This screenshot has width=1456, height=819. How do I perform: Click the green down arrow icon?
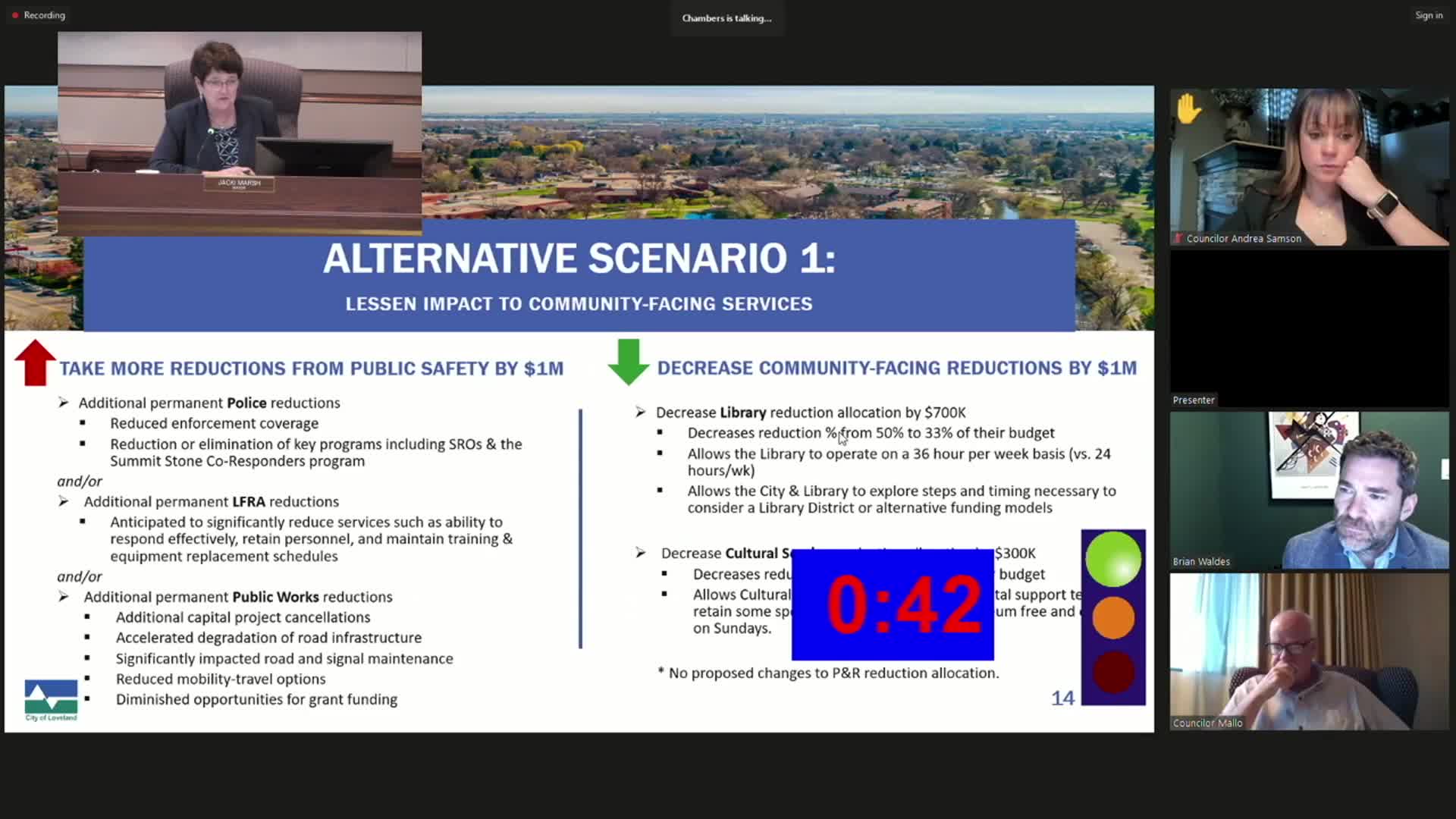click(629, 362)
